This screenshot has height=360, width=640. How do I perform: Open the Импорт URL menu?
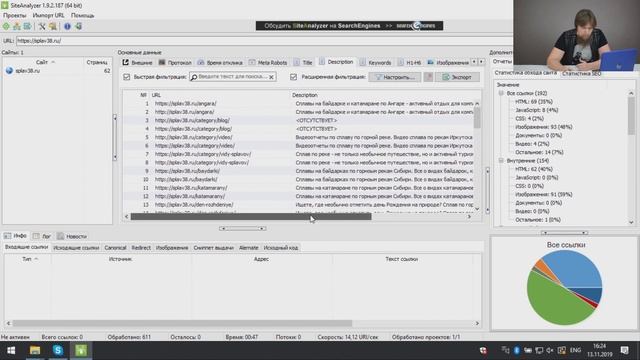coord(48,16)
